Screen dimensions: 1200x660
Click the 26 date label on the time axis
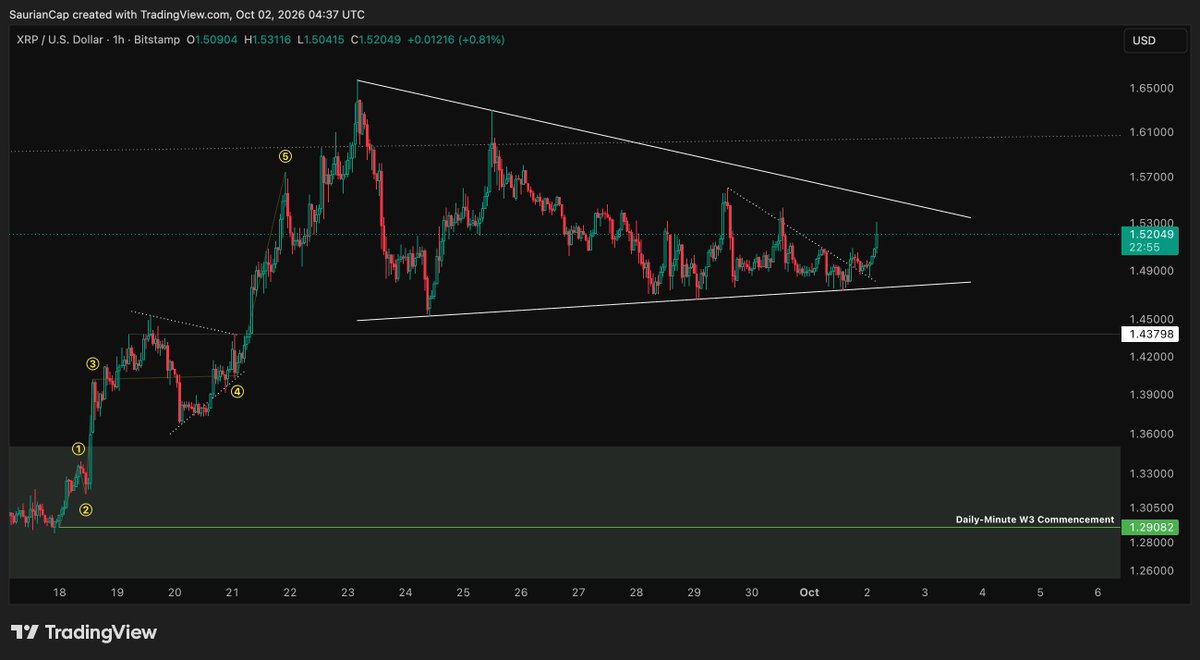point(521,593)
